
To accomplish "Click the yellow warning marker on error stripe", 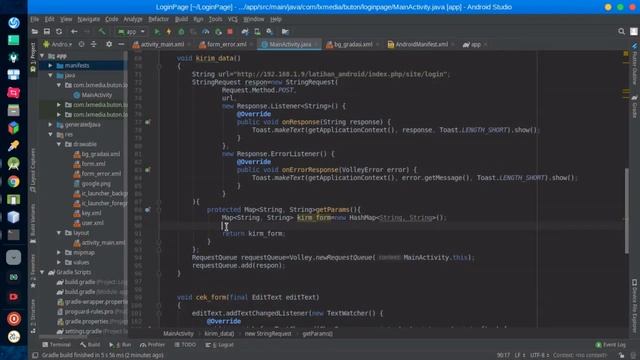I will tap(626, 53).
